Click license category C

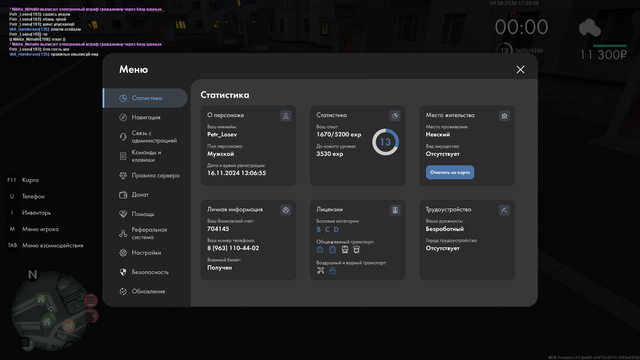pos(327,229)
